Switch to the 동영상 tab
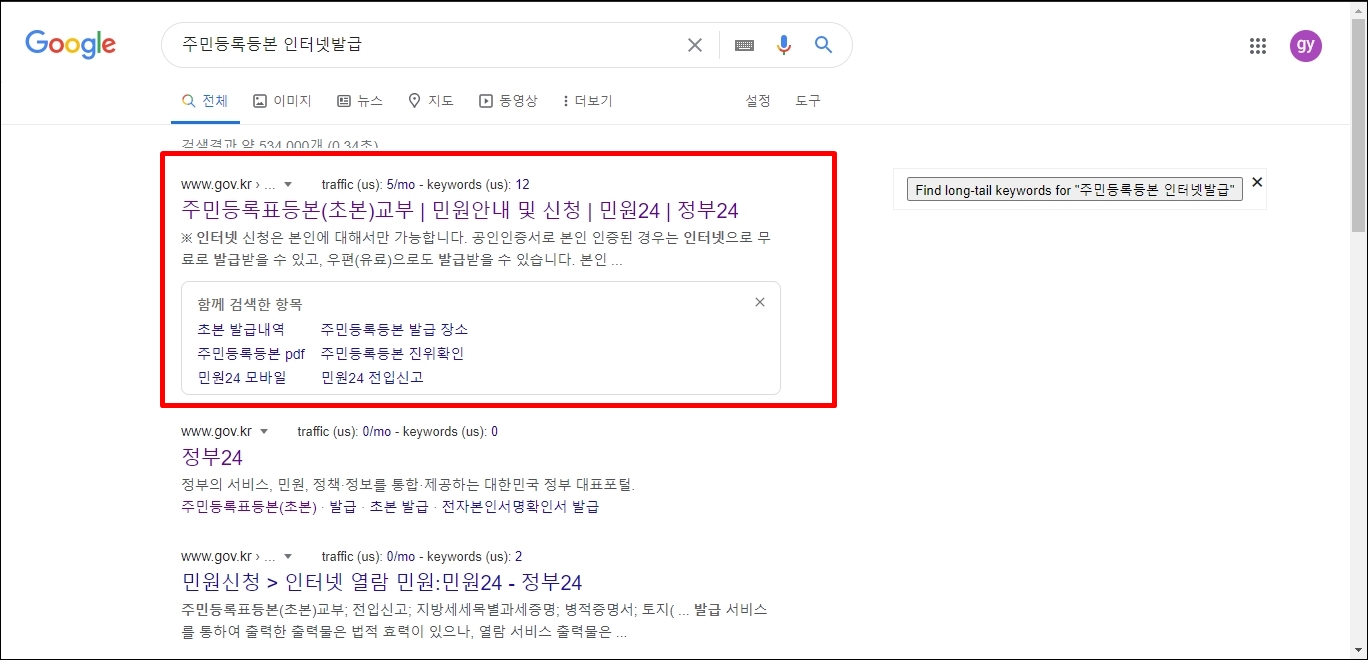The width and height of the screenshot is (1368, 660). click(x=508, y=101)
